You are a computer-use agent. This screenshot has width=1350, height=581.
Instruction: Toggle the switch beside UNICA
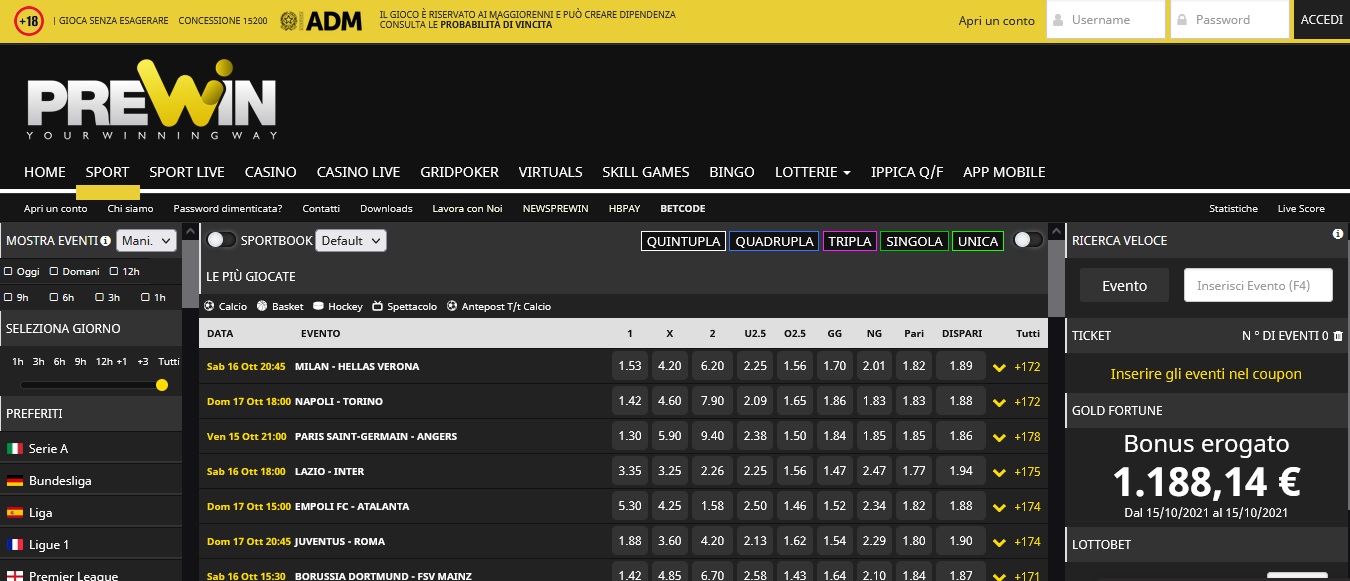click(1028, 240)
